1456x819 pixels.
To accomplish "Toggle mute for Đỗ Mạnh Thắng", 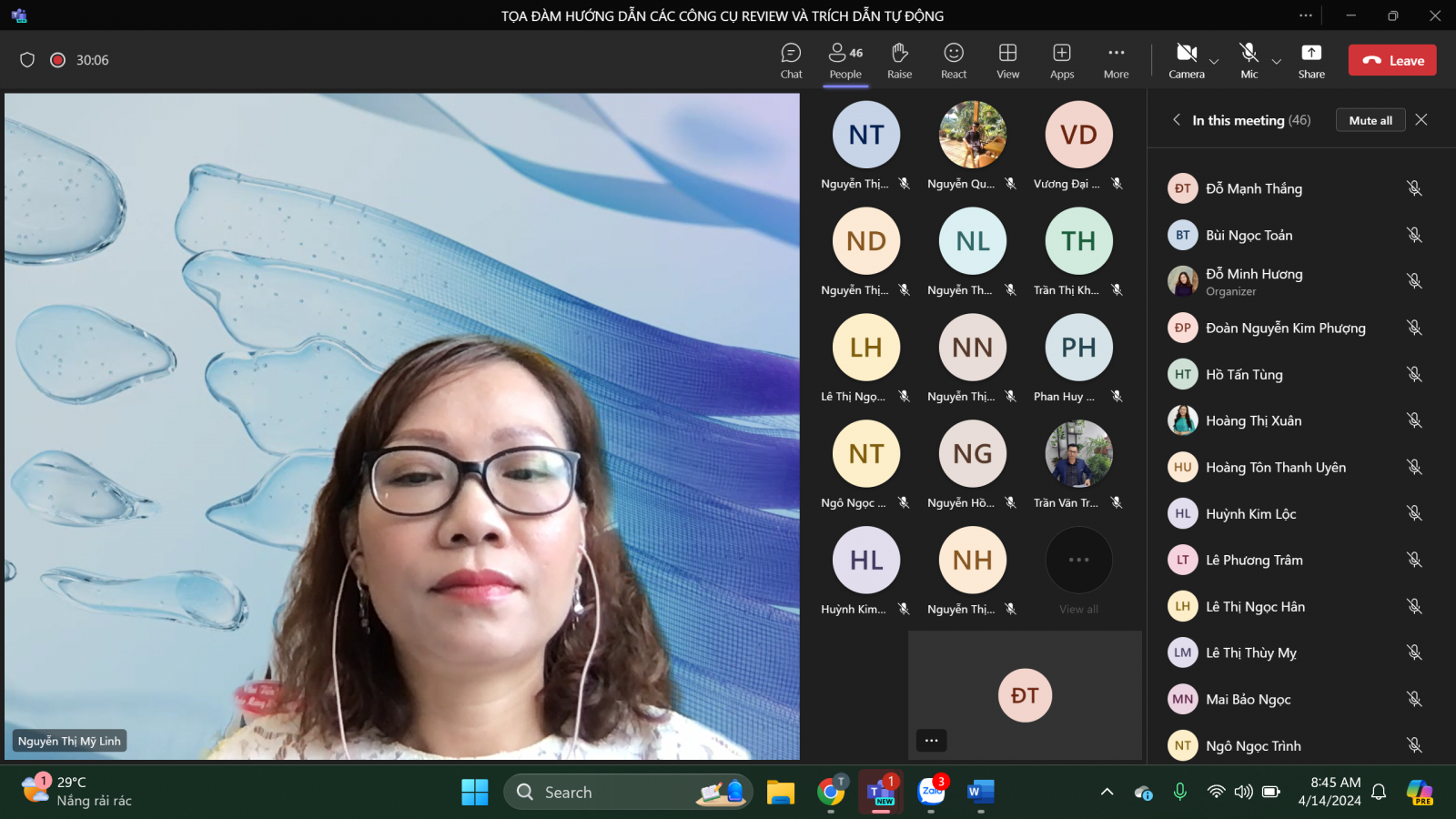I will click(1414, 188).
